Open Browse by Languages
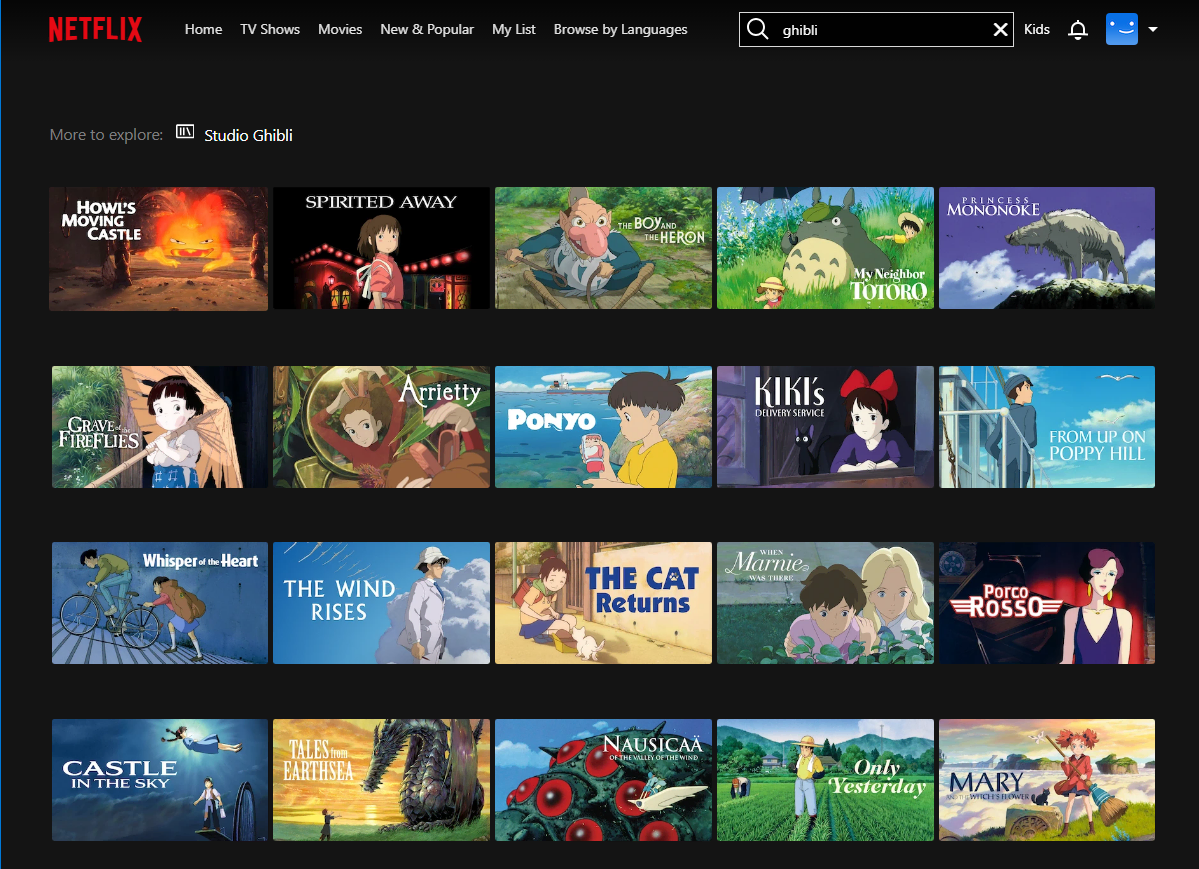 620,29
